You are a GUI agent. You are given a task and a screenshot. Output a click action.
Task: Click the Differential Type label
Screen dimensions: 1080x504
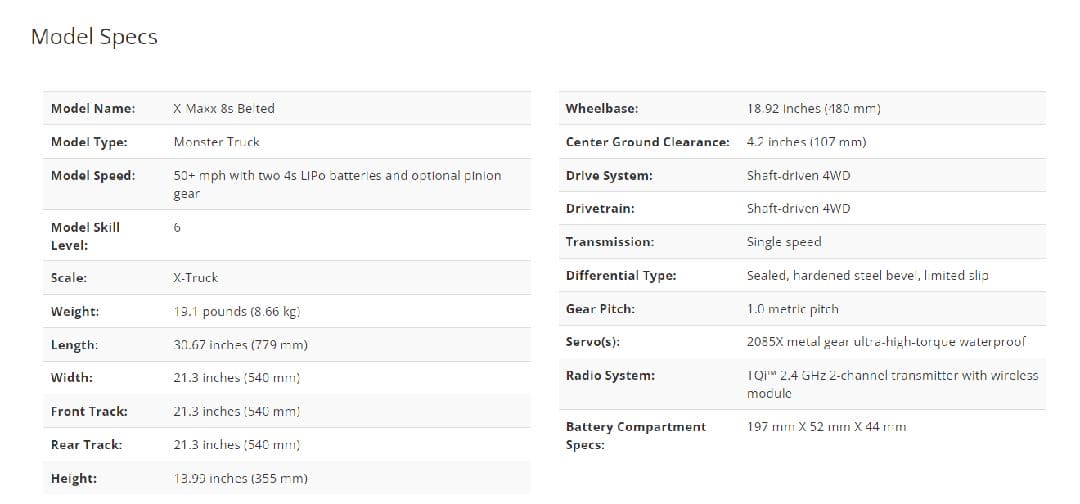click(x=621, y=275)
